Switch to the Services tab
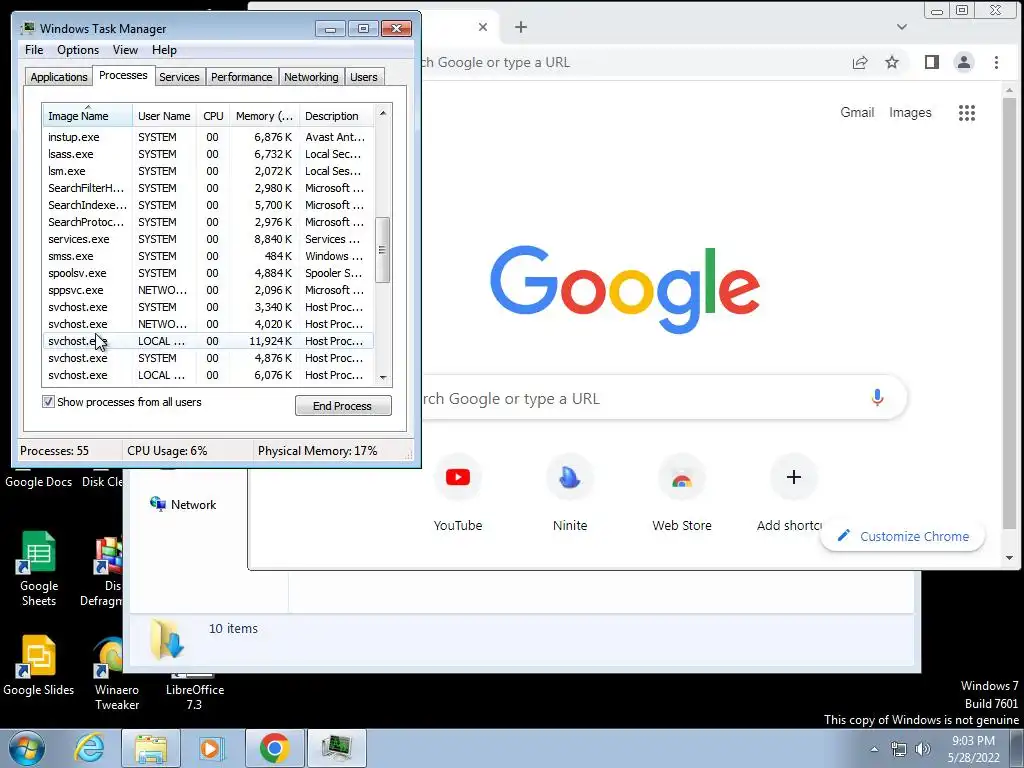The height and width of the screenshot is (768, 1024). 179,77
